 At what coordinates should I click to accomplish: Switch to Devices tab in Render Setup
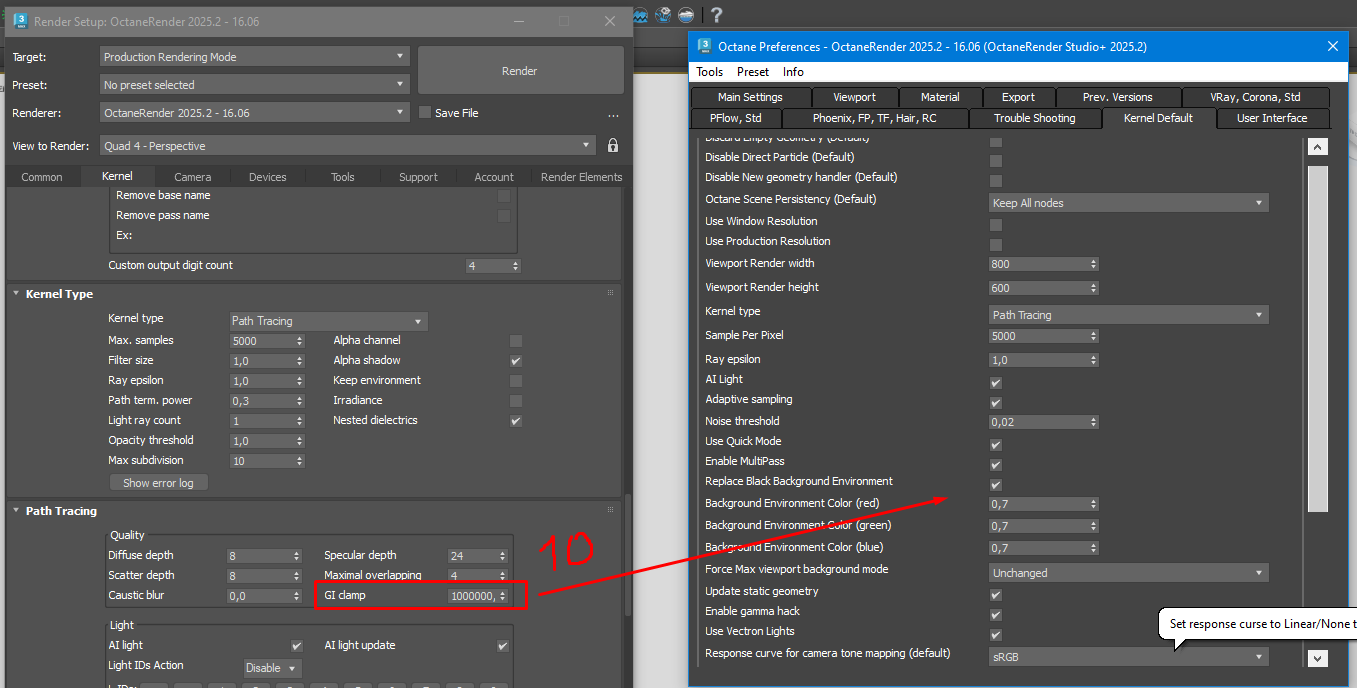268,177
